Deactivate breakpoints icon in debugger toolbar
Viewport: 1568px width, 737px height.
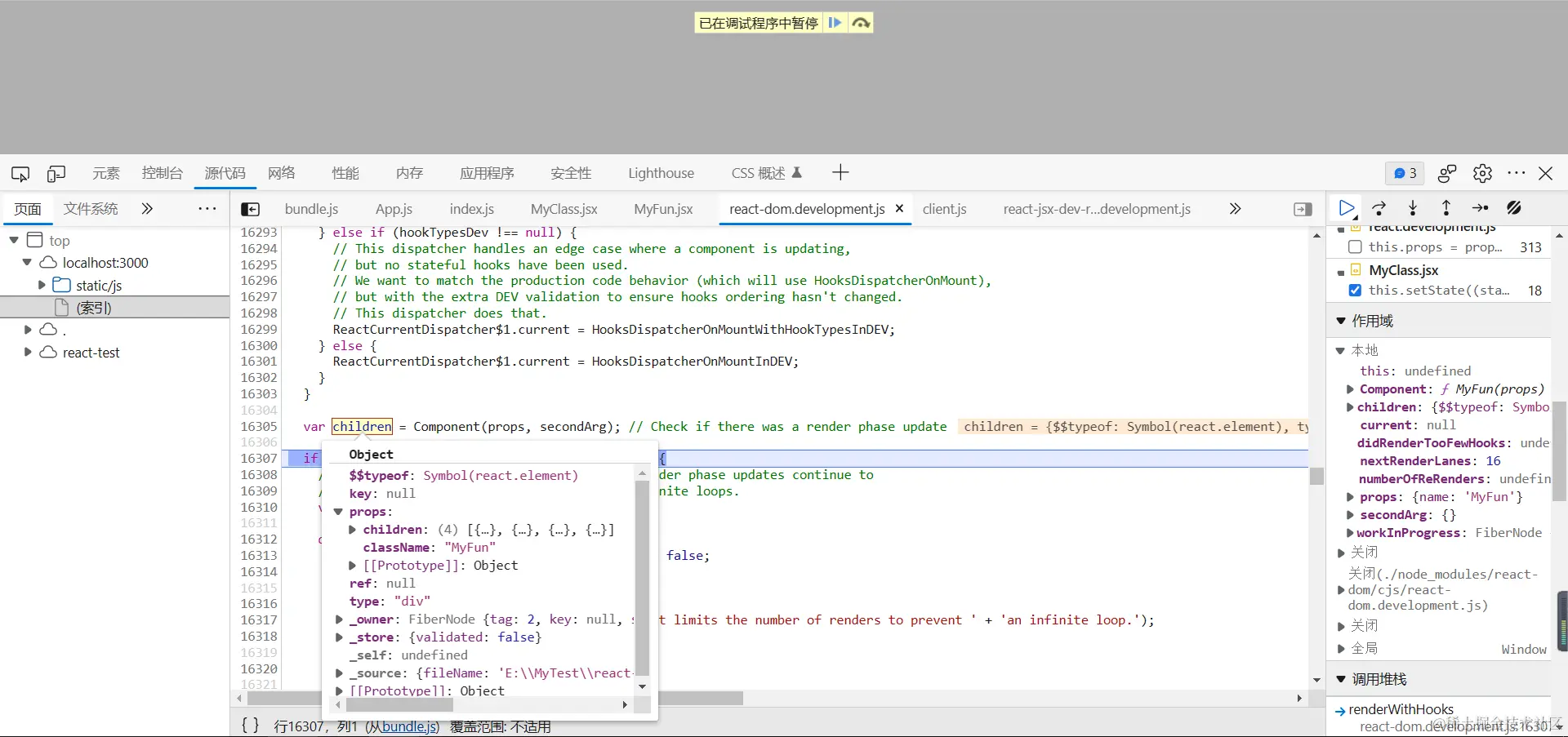click(x=1513, y=208)
